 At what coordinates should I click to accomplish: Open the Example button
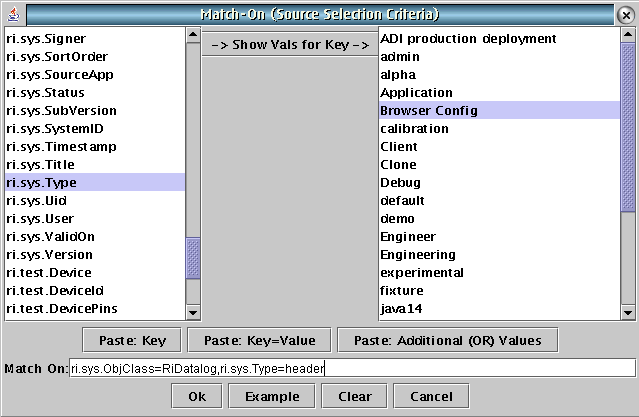point(272,396)
